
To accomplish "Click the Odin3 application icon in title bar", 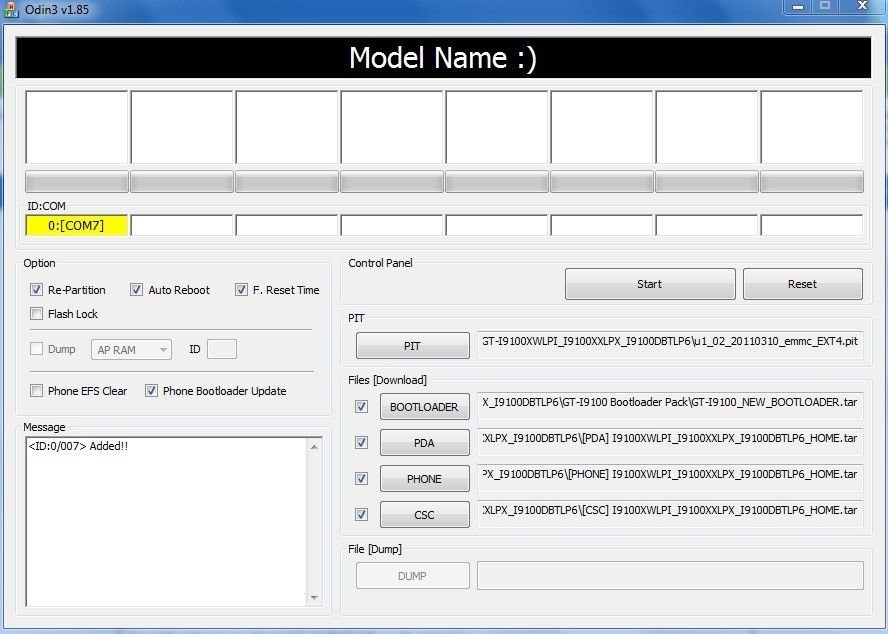I will click(x=11, y=10).
